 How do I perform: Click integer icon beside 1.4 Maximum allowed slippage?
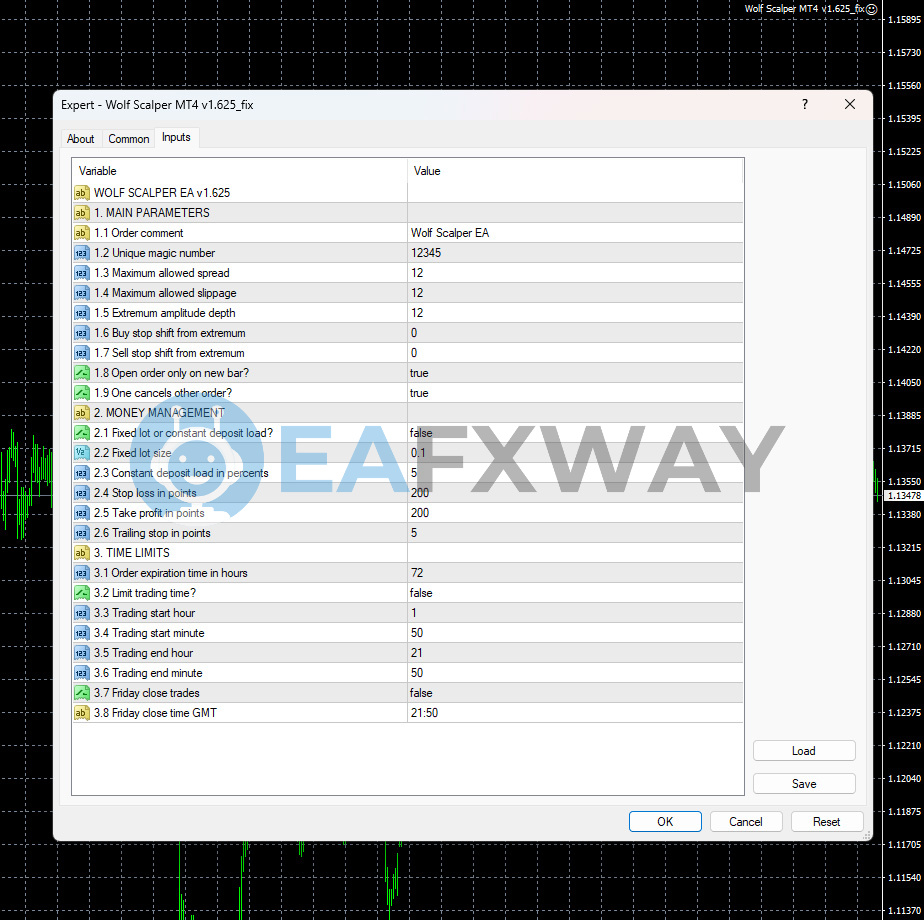pyautogui.click(x=81, y=293)
